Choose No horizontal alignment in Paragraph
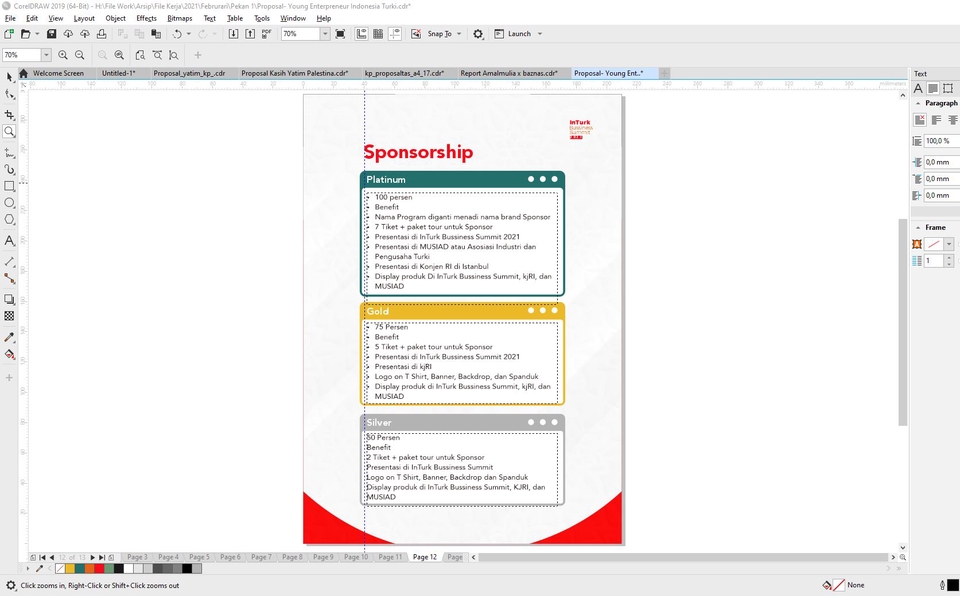Viewport: 960px width, 596px height. coord(920,120)
